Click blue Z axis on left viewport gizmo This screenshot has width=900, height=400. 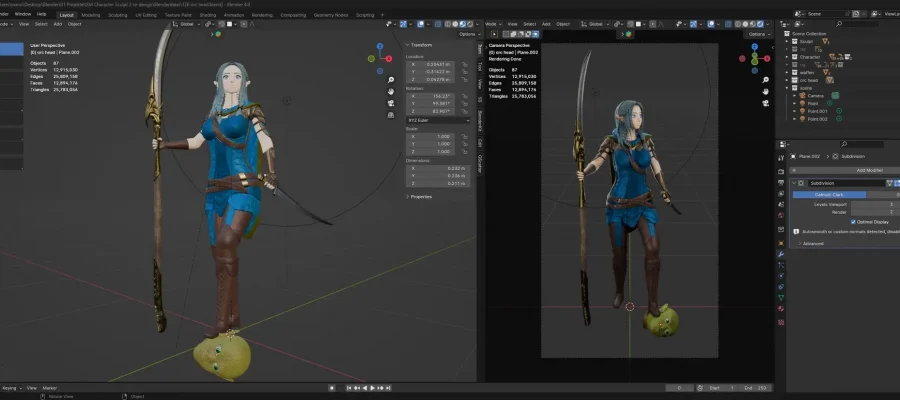click(380, 46)
